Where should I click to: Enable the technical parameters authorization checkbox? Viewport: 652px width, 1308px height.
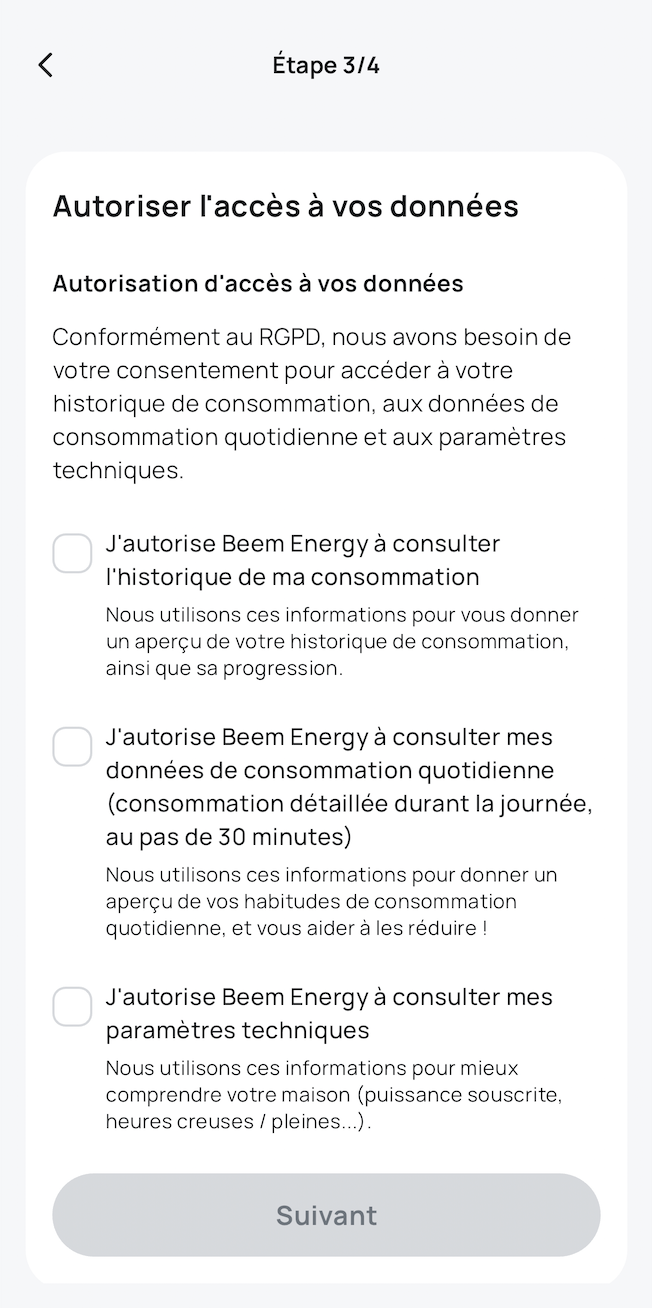click(72, 1006)
